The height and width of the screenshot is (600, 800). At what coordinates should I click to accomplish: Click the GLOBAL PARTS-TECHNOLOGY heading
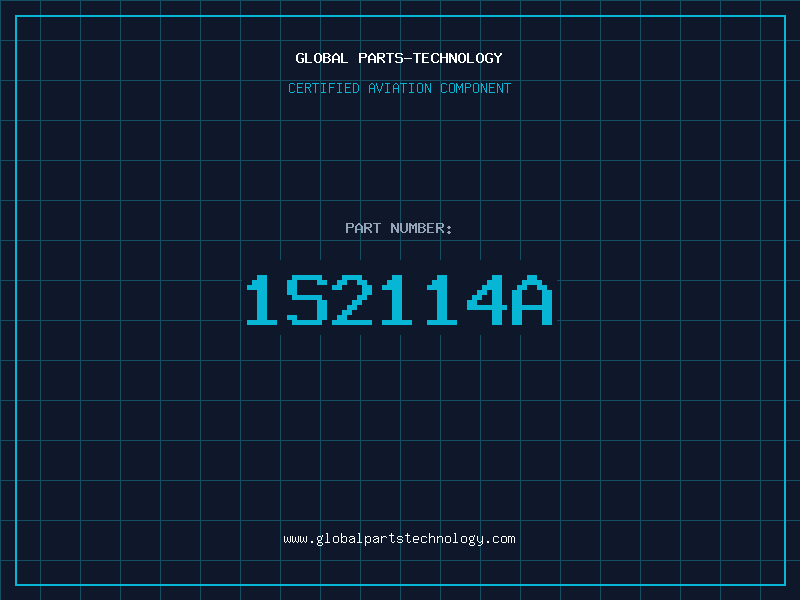pos(399,58)
